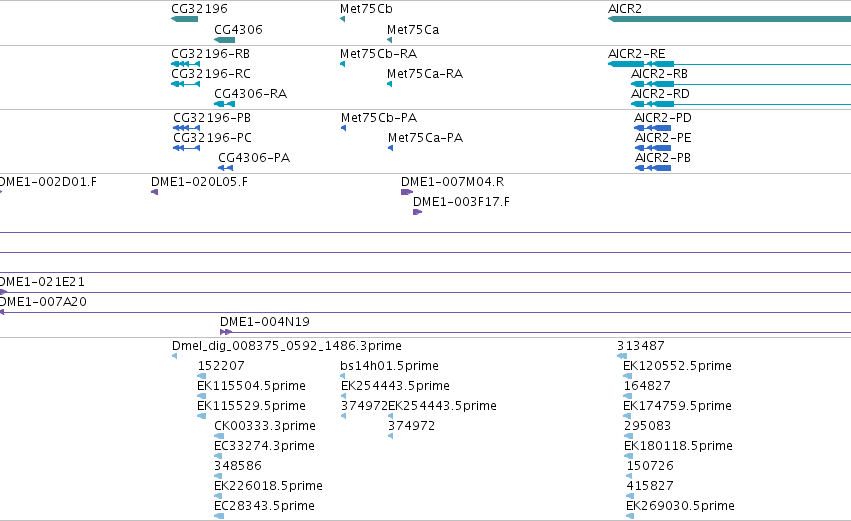Click EST 295083
The image size is (851, 521).
pos(628,436)
